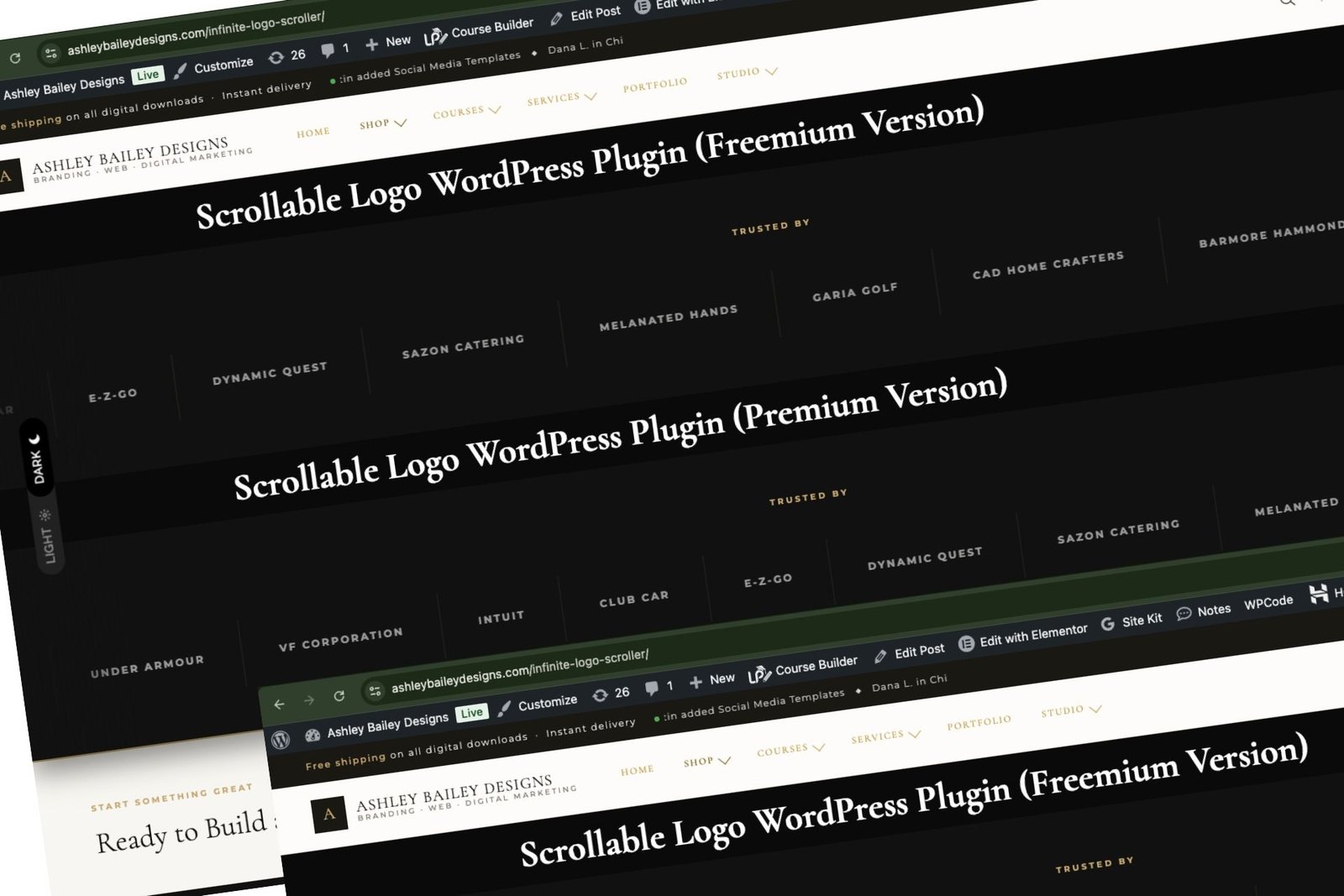The width and height of the screenshot is (1344, 896).
Task: Click Customize brush icon in upper window
Action: [x=180, y=71]
